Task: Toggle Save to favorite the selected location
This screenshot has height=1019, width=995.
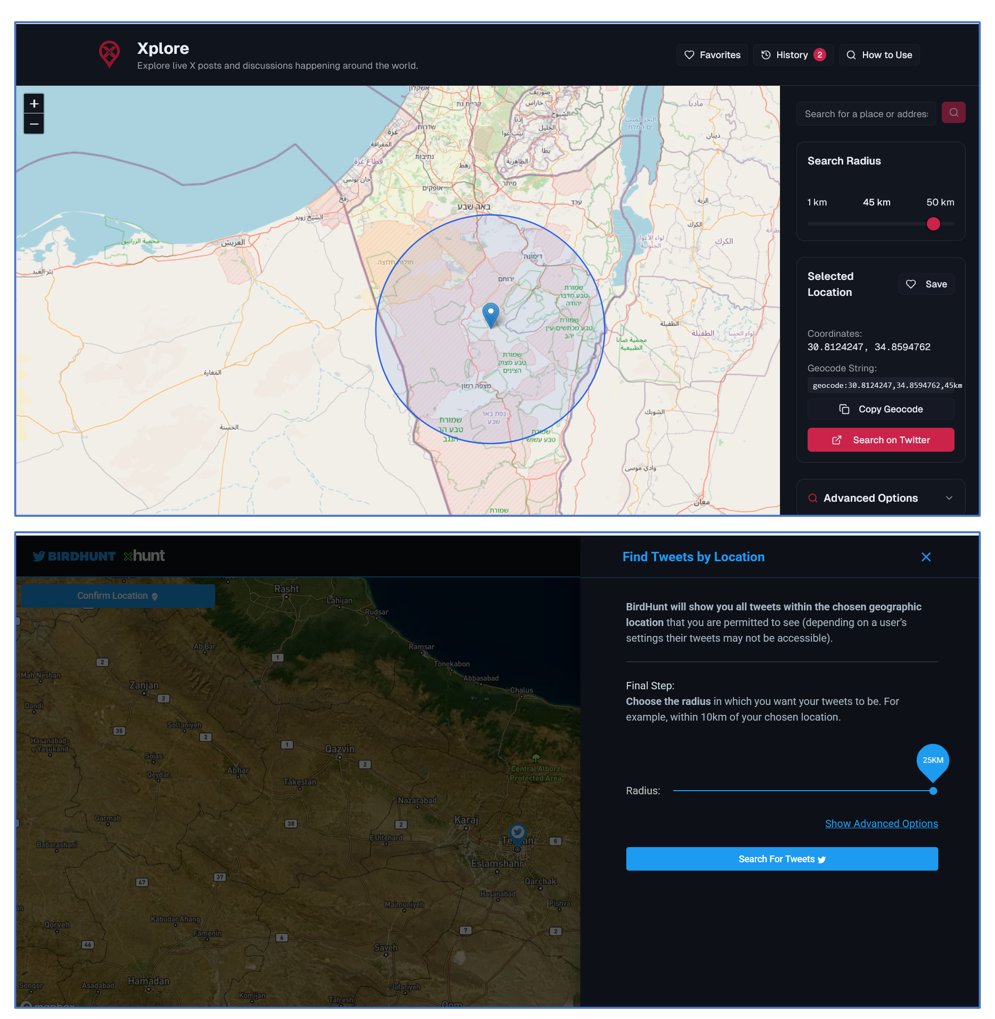Action: click(x=925, y=284)
